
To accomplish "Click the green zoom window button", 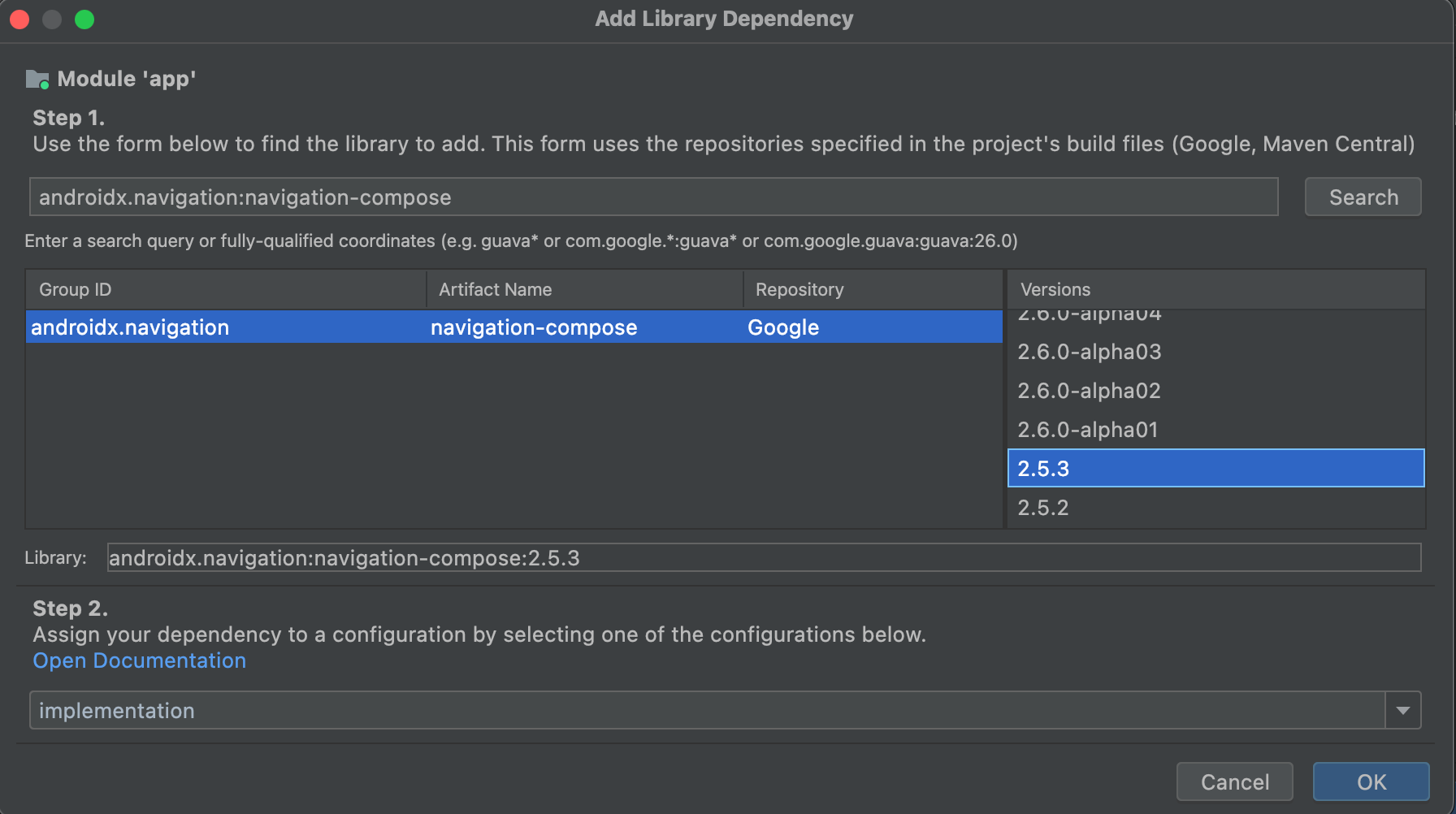I will 84,19.
